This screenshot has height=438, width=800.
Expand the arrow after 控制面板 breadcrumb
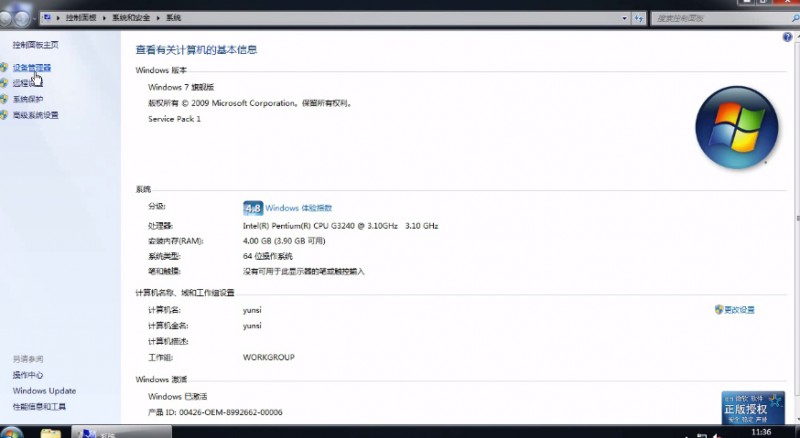[104, 18]
